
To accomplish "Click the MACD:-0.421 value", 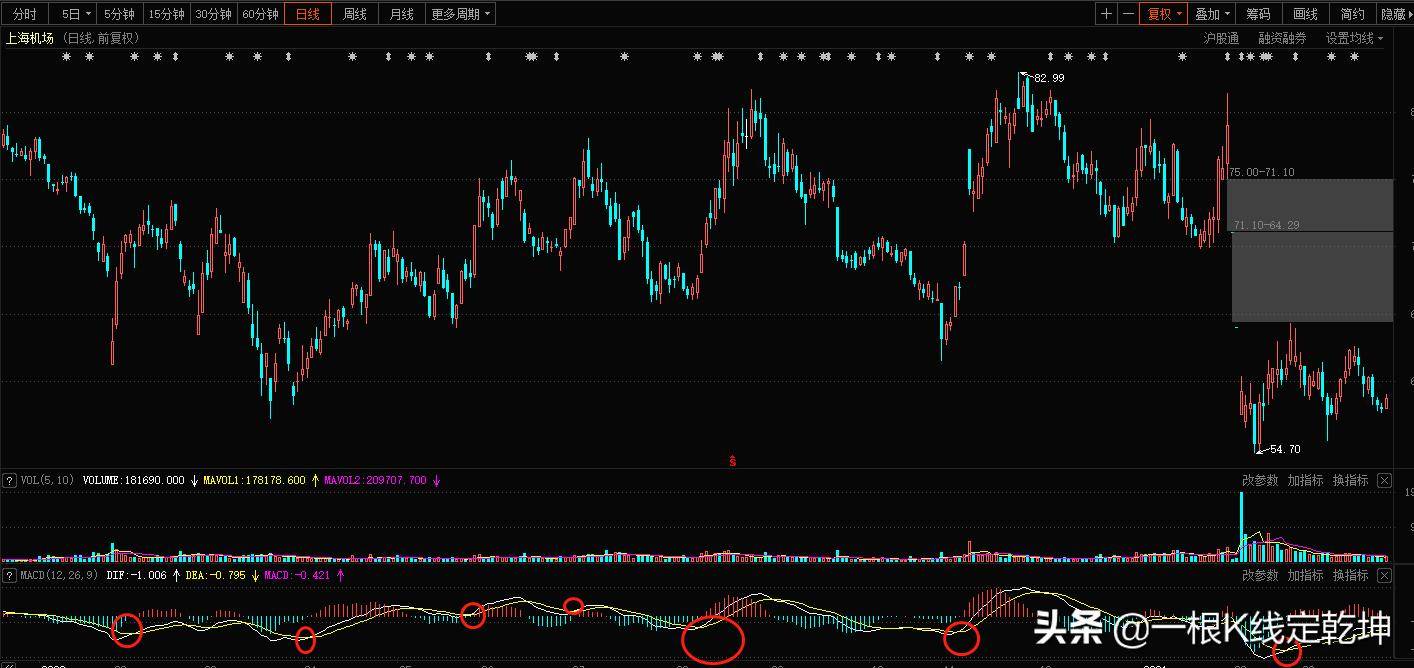I will click(298, 576).
